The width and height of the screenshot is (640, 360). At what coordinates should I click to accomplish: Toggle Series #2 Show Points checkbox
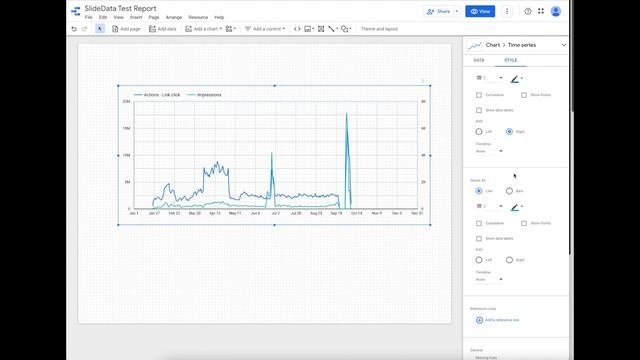pos(524,223)
